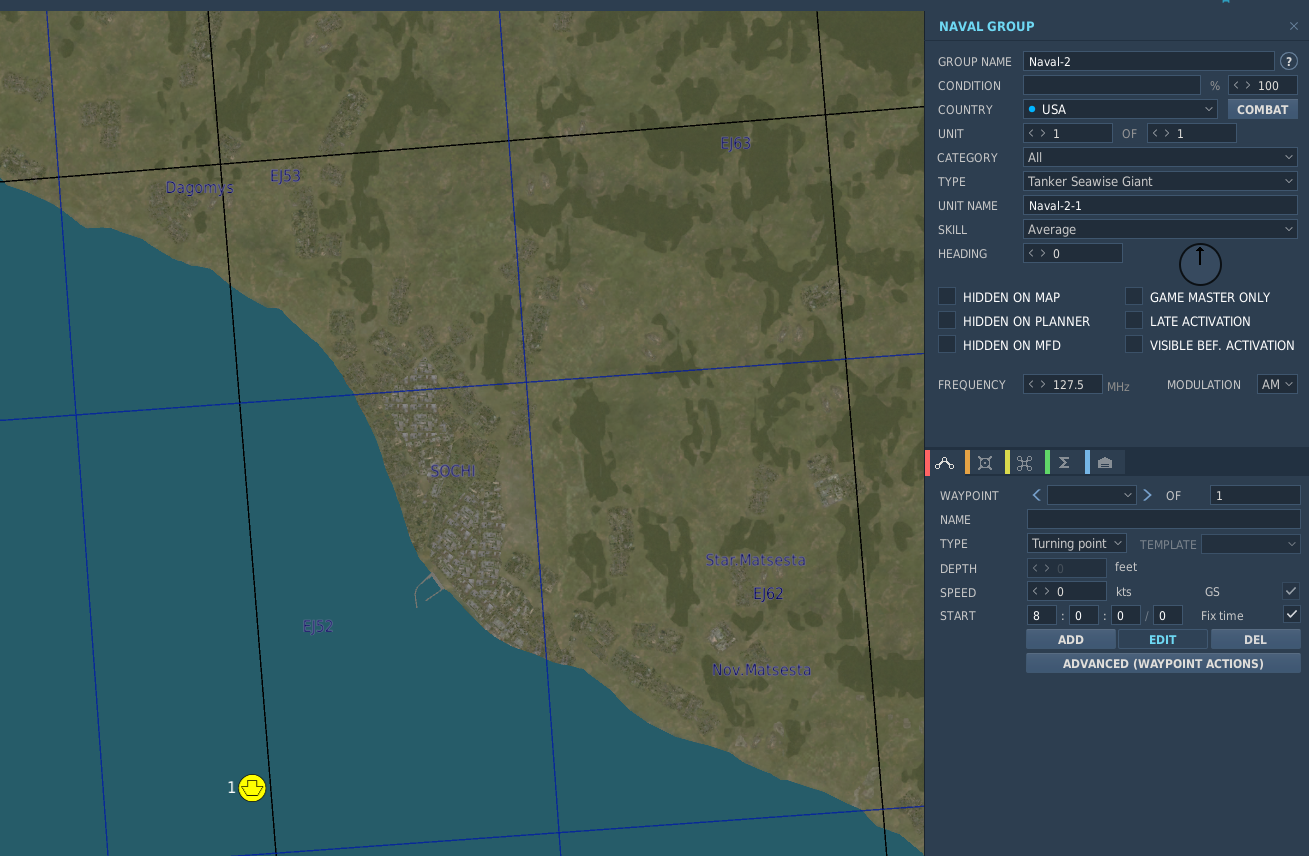This screenshot has width=1309, height=856.
Task: Click the Nov.Matsesta label on the map
Action: click(x=762, y=669)
